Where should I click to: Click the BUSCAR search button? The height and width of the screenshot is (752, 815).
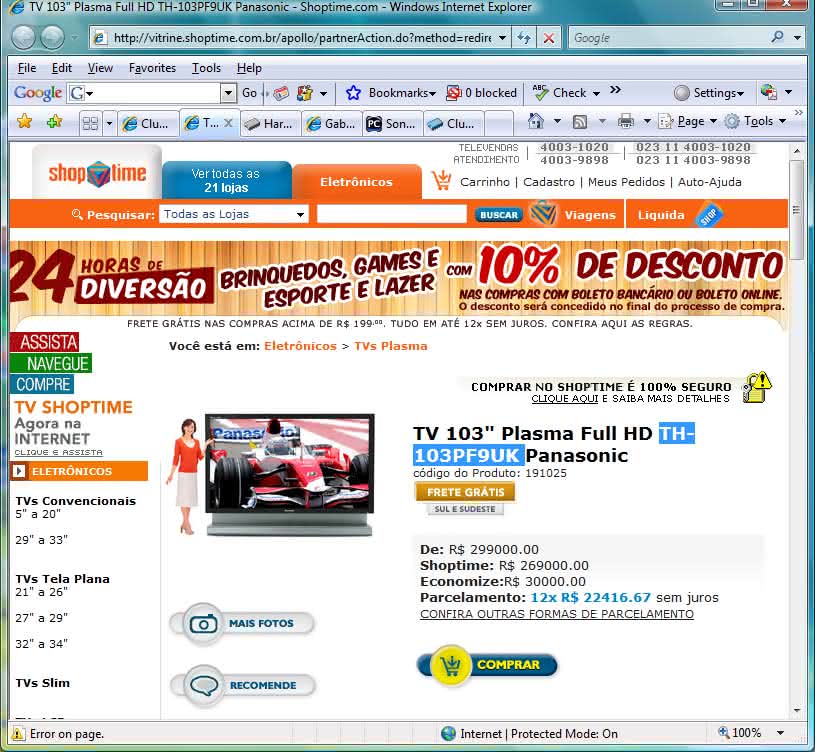click(x=498, y=215)
